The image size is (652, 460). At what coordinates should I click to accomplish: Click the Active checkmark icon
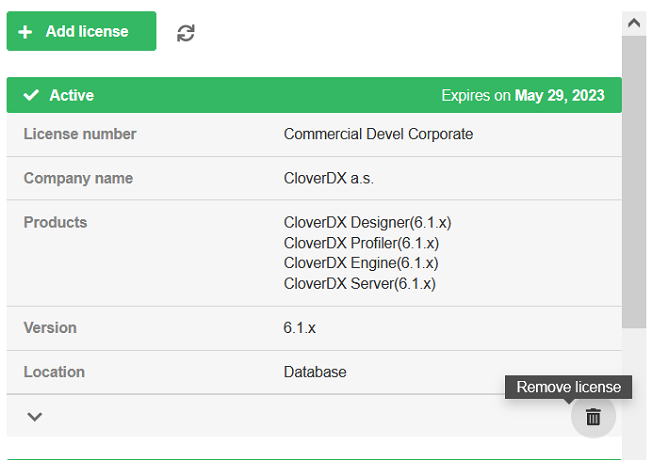click(x=31, y=95)
